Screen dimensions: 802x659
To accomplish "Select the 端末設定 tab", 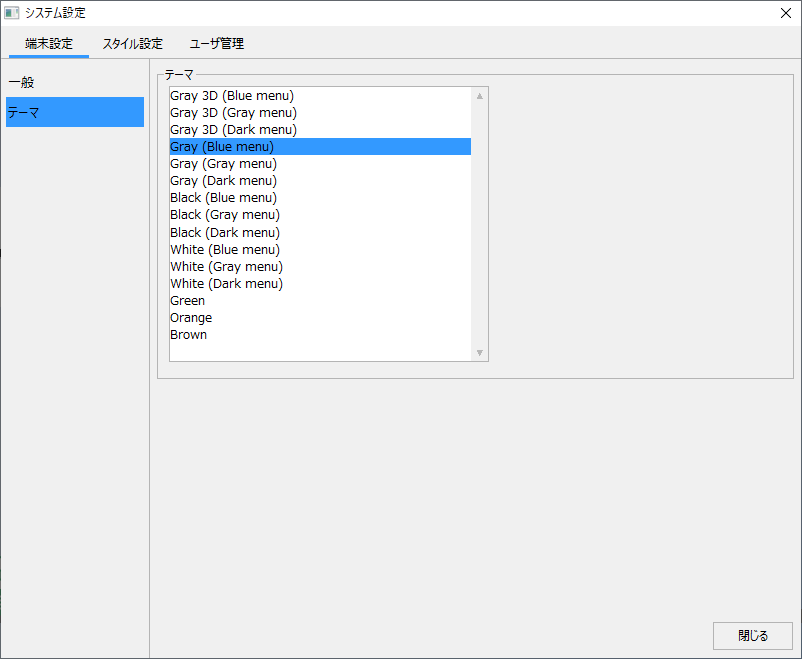I will (x=49, y=44).
